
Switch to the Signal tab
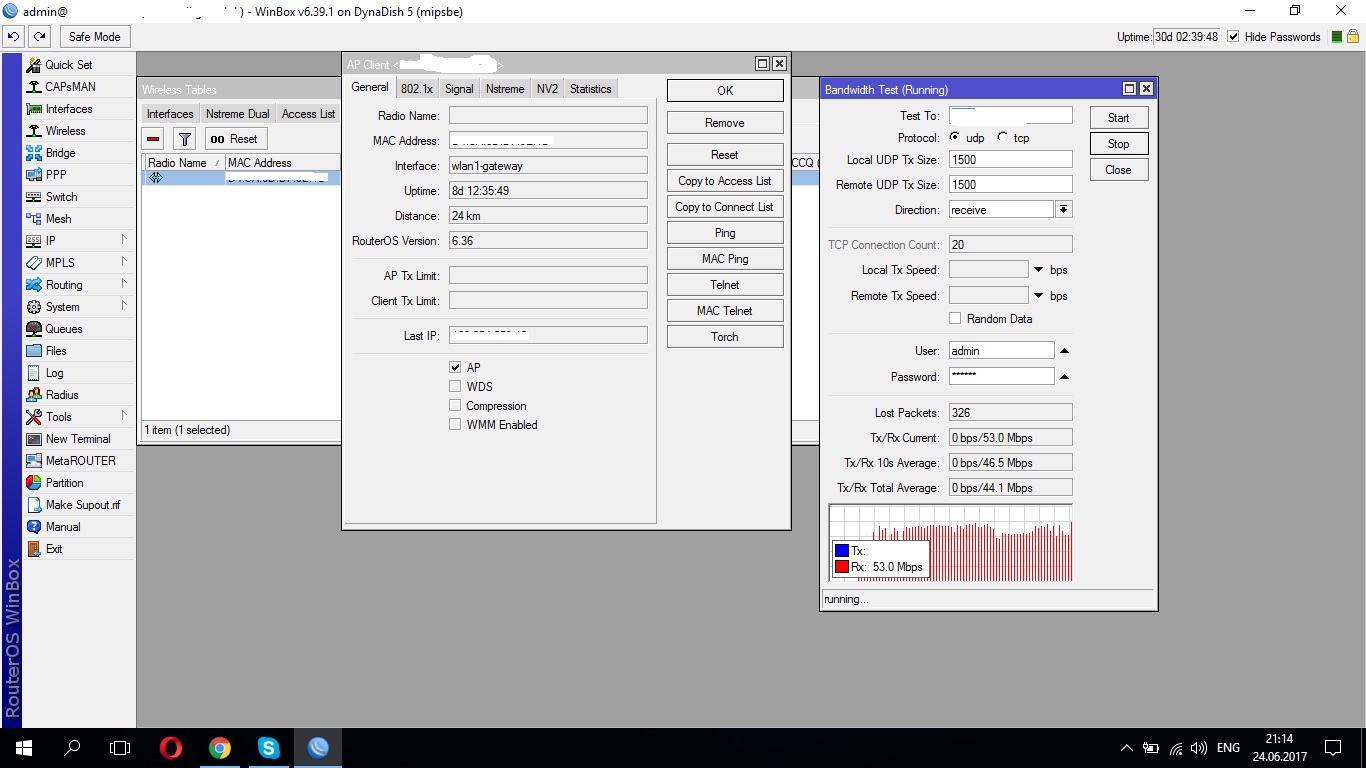pos(459,89)
